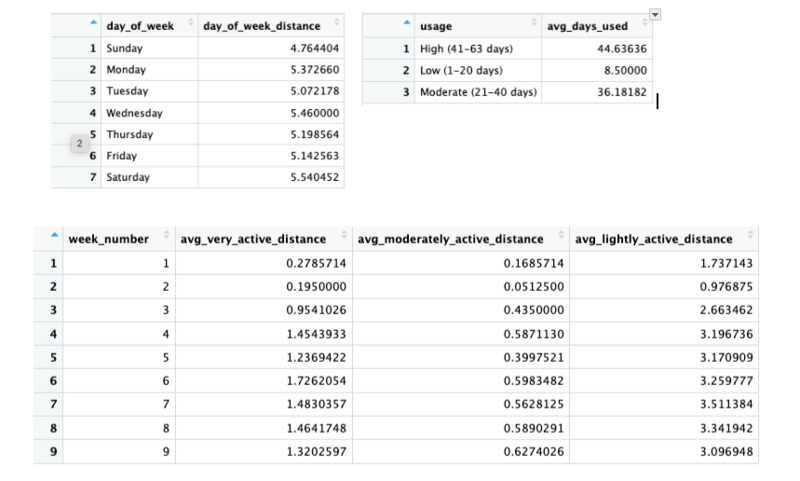Click very active value 1.7262054
The image size is (800, 481).
coord(316,381)
